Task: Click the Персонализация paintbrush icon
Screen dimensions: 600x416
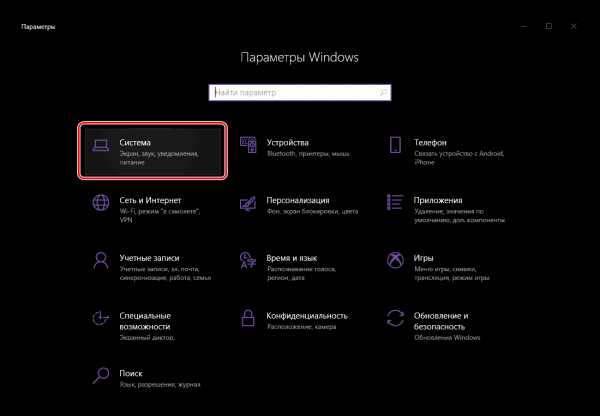Action: tap(248, 203)
